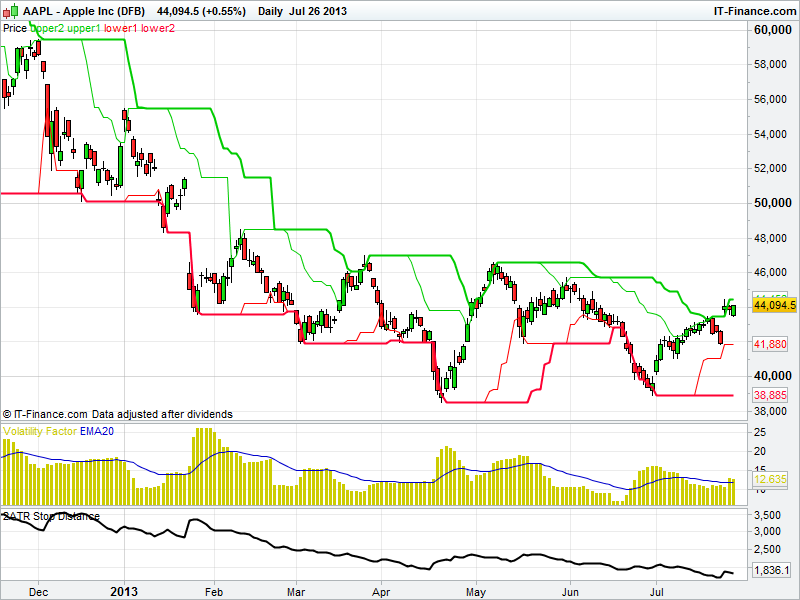Click the candlestick icon beside AAPL title

(11, 11)
